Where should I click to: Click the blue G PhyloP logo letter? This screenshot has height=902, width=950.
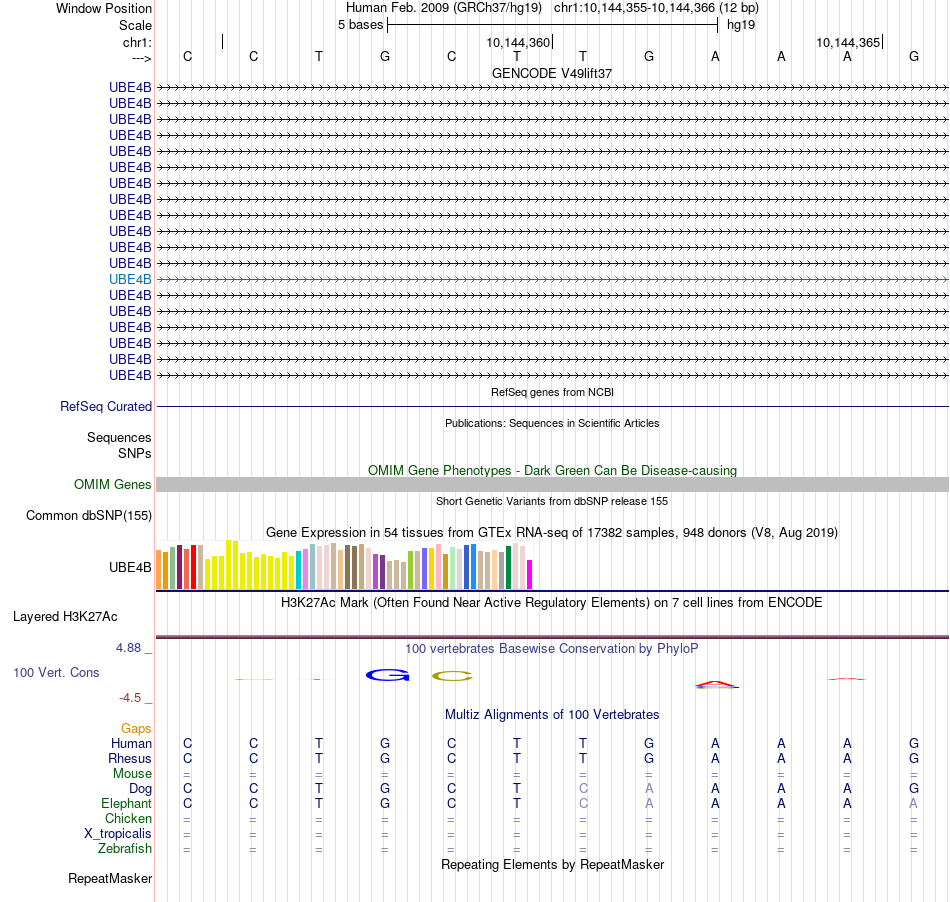(x=388, y=675)
